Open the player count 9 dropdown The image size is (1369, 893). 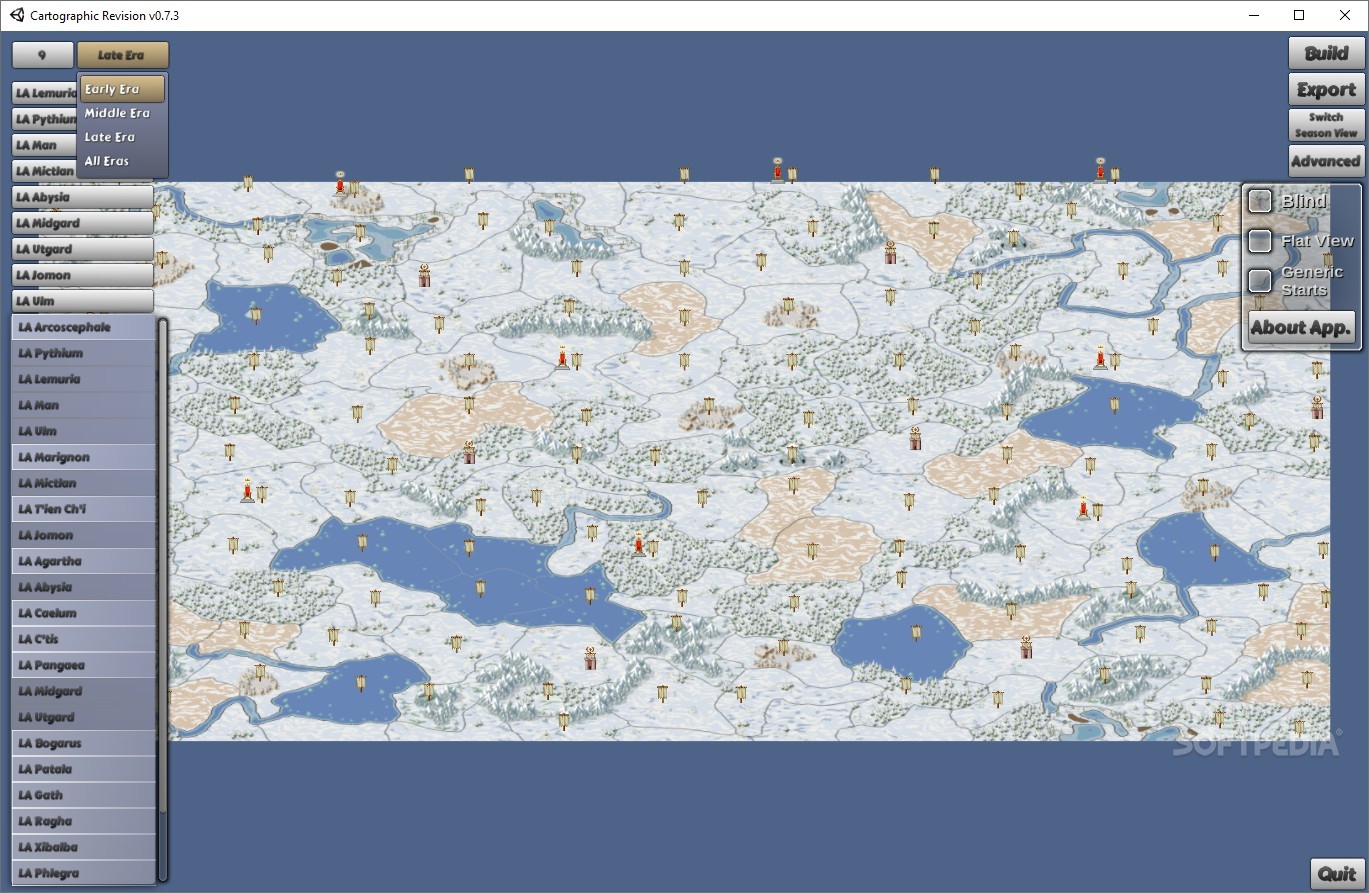(42, 55)
